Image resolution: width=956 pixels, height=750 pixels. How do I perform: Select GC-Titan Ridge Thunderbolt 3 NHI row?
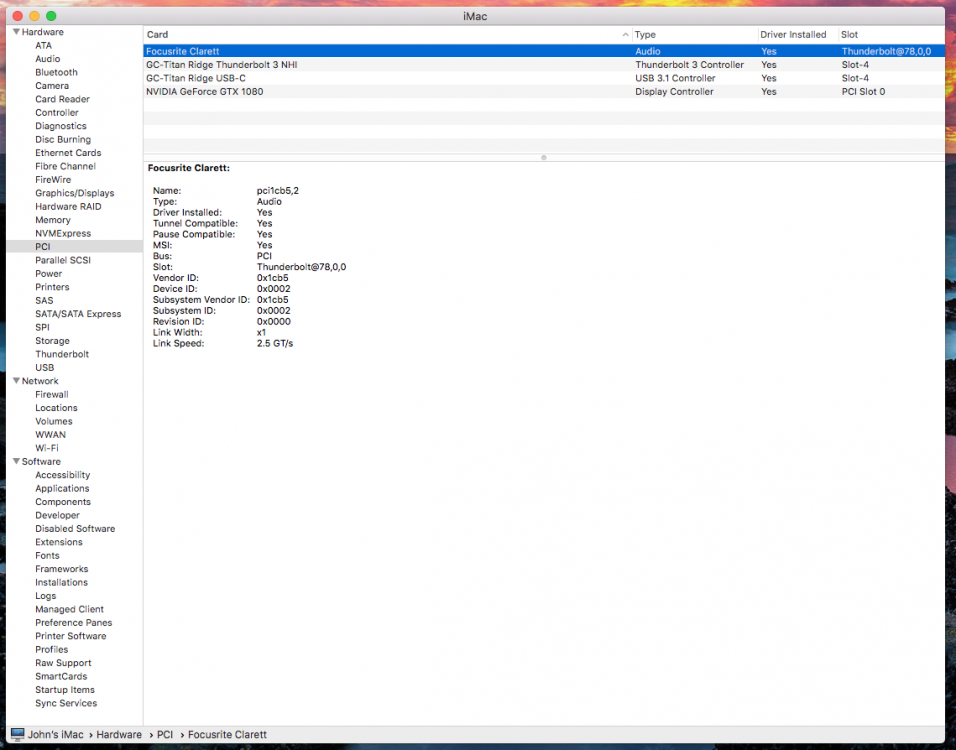click(x=544, y=65)
